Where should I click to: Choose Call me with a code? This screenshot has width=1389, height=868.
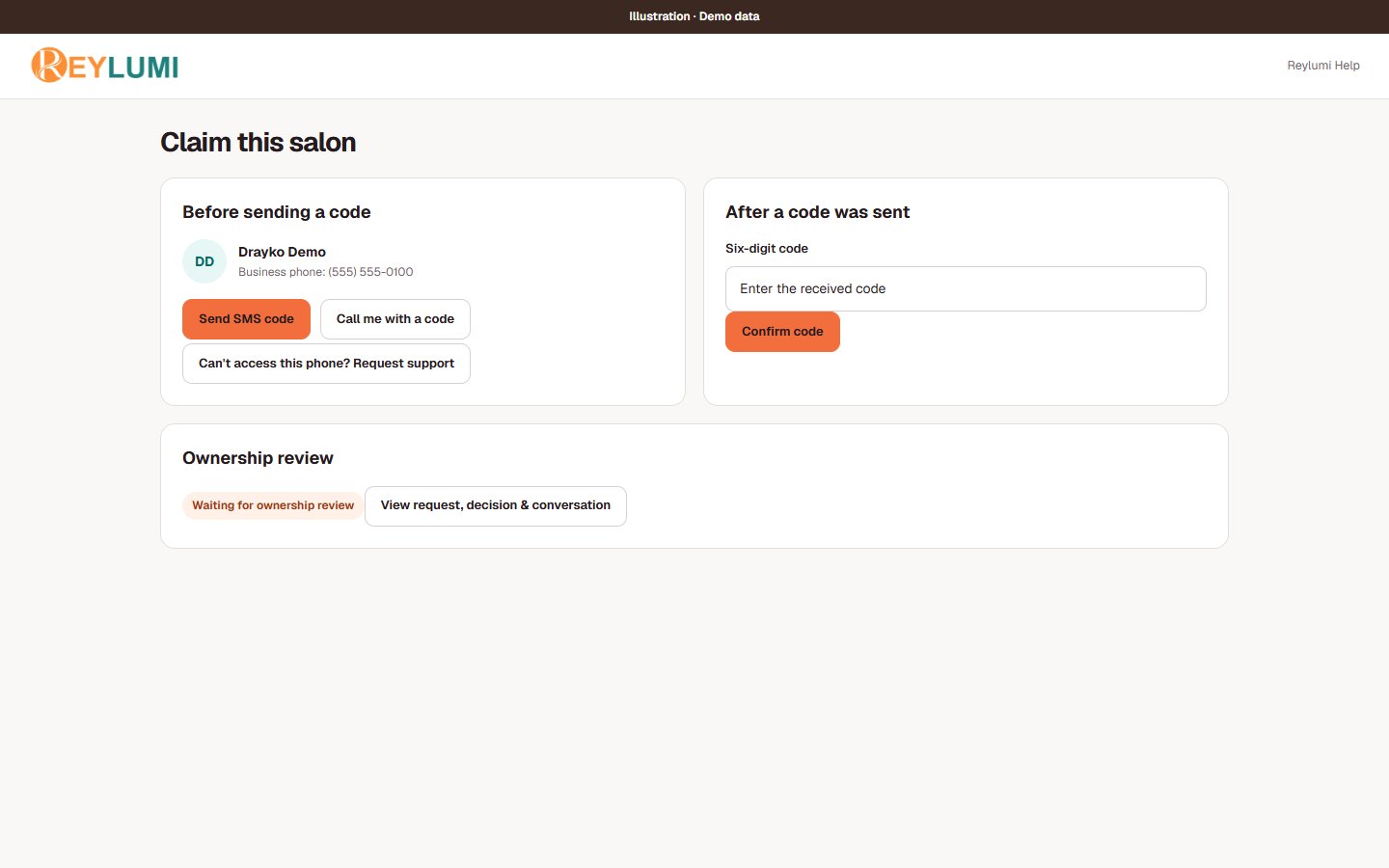tap(395, 319)
